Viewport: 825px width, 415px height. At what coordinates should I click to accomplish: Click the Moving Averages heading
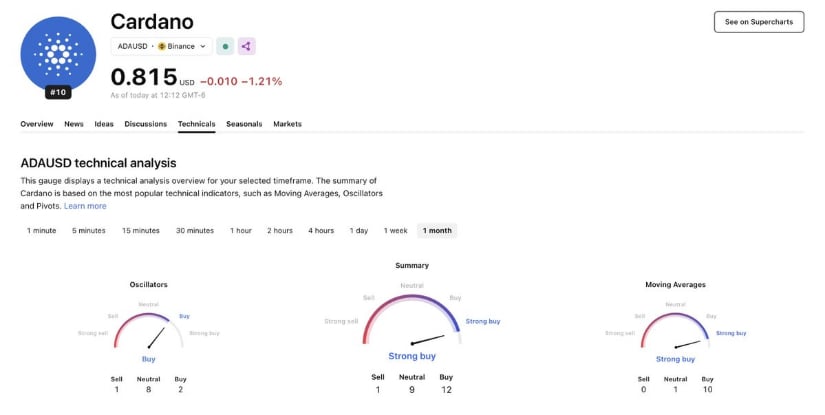(x=676, y=285)
